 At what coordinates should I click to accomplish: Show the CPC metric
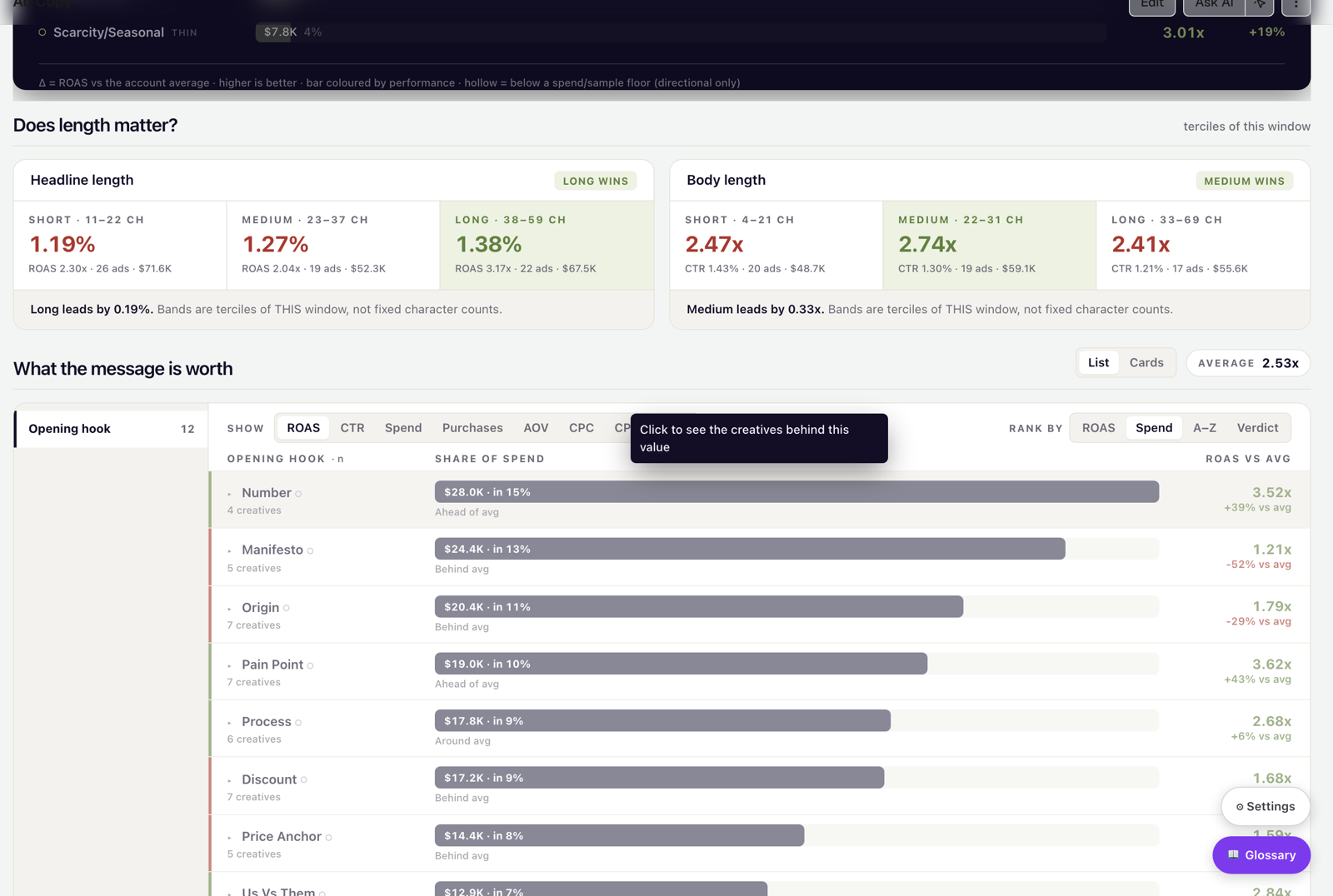582,428
